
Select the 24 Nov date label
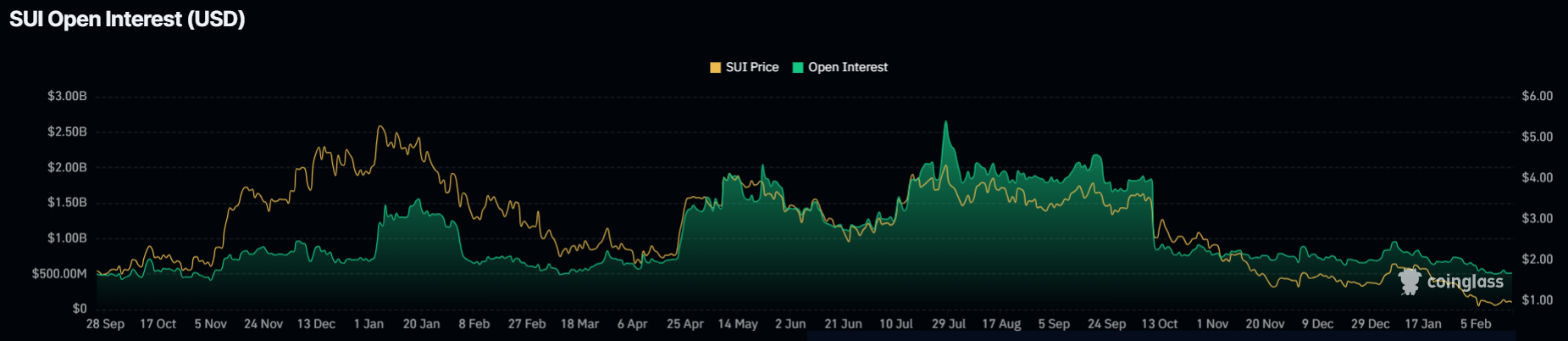pos(263,324)
